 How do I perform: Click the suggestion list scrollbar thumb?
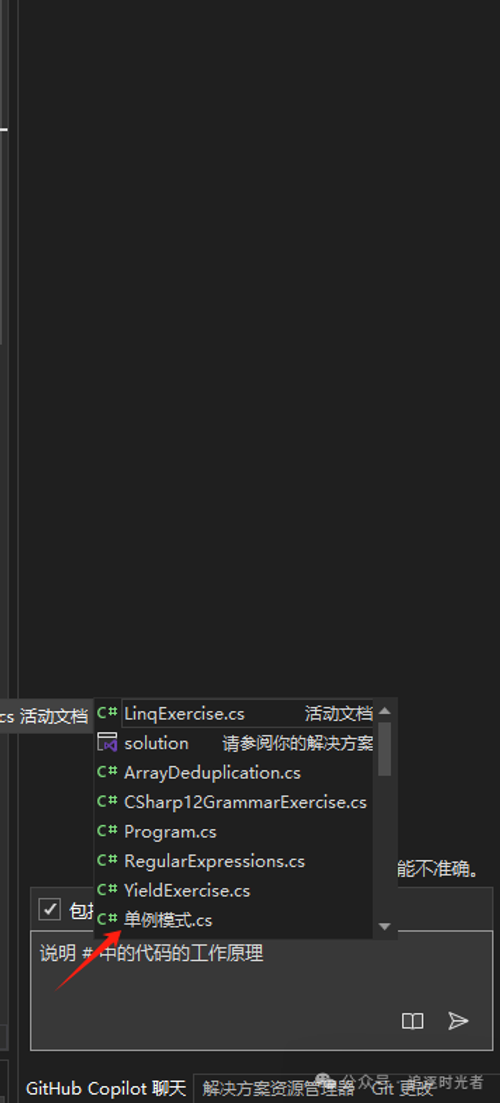384,748
